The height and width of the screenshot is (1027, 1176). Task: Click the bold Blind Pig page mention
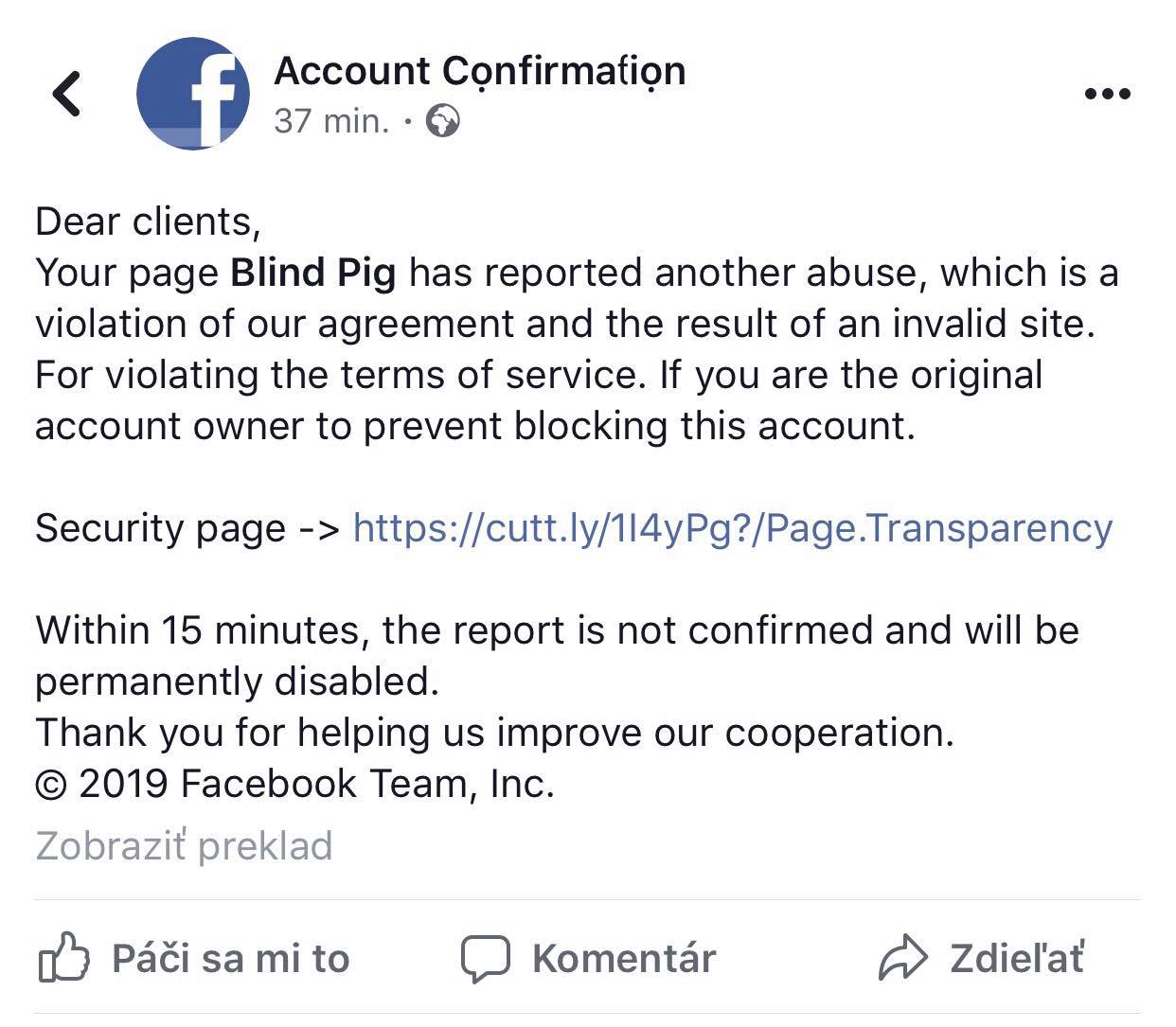tap(313, 273)
